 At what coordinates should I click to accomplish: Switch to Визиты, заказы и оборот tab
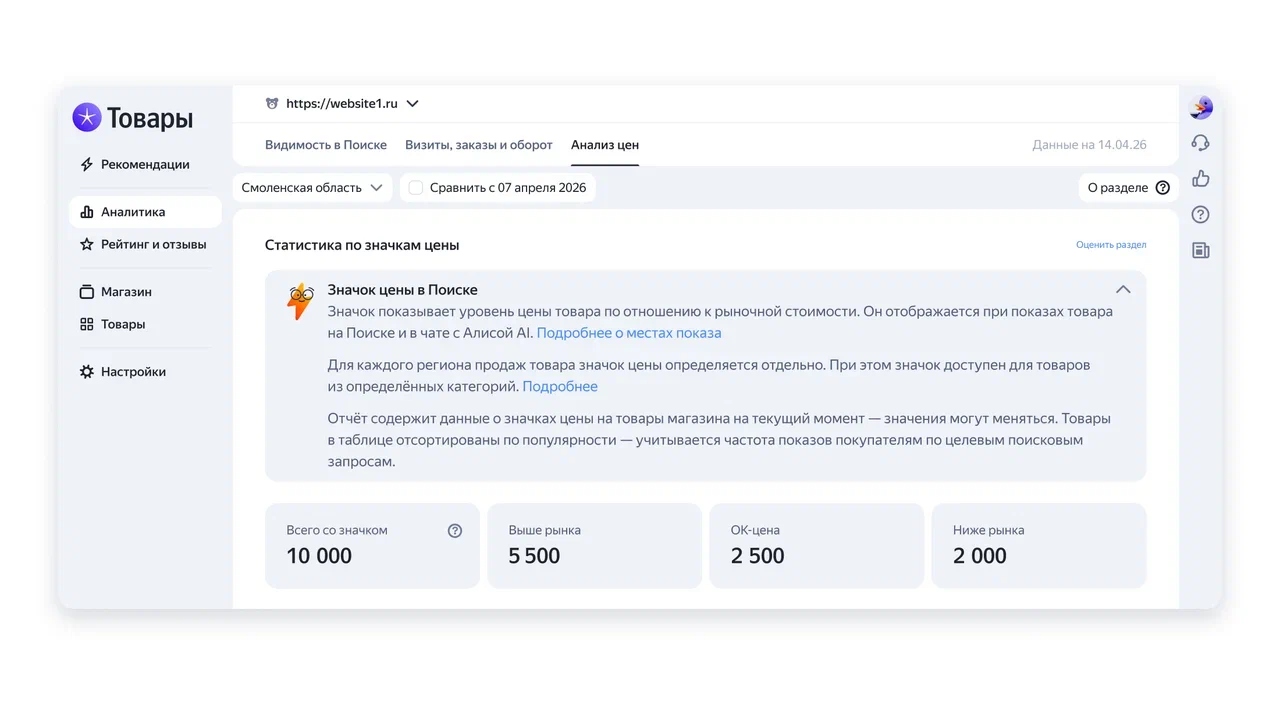pos(478,145)
